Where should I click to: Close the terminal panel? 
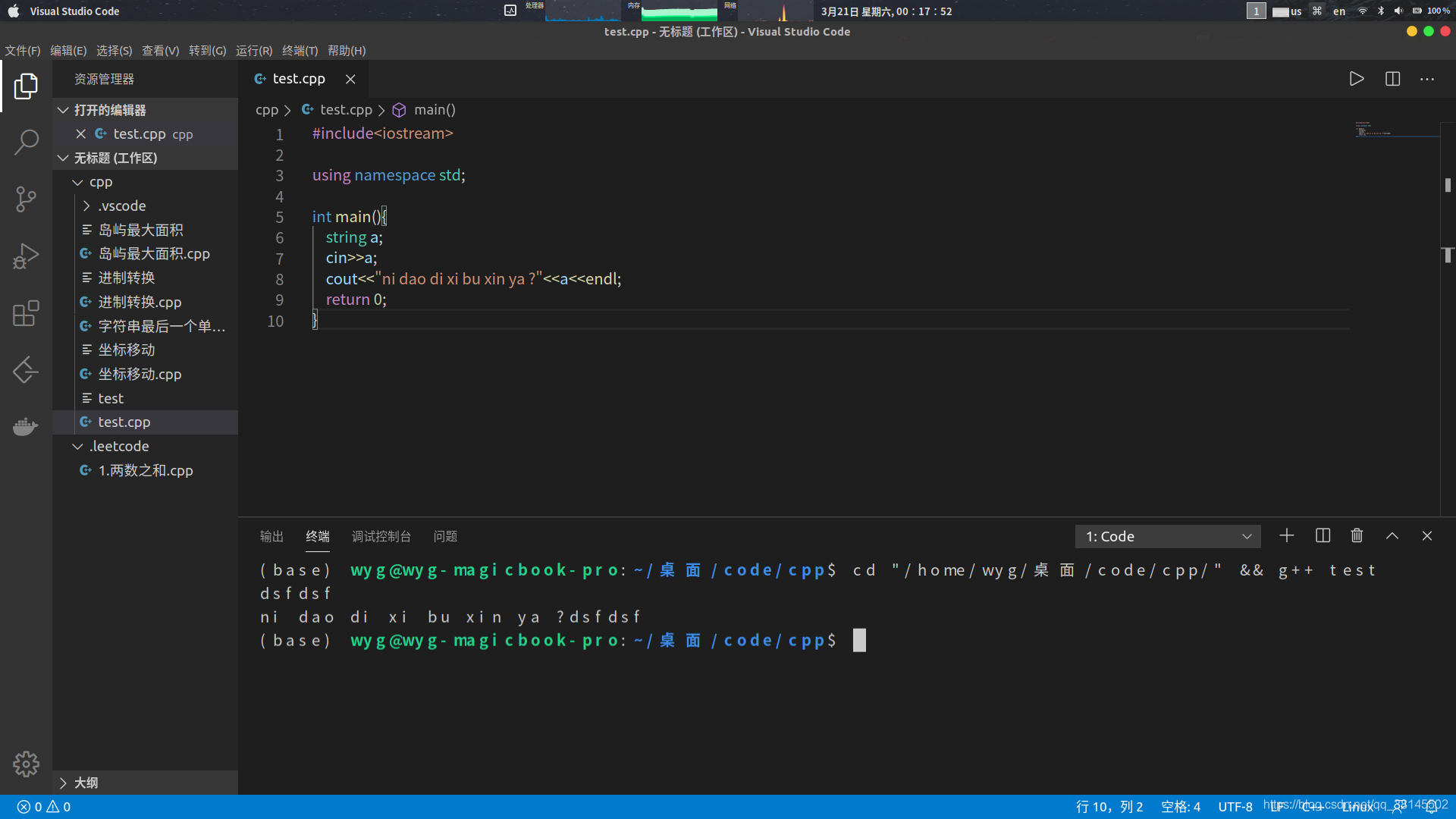[1427, 536]
